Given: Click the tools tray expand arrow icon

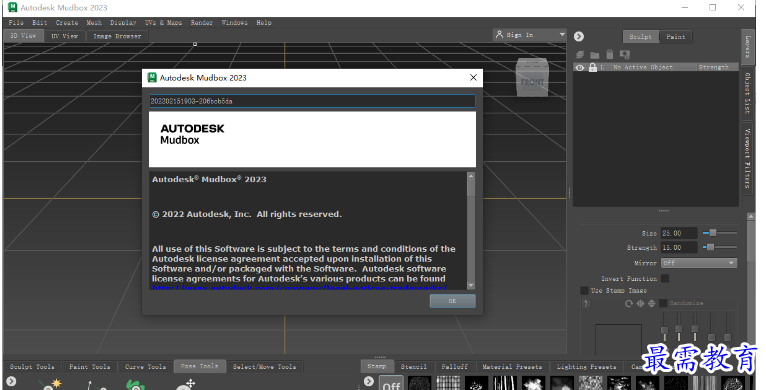Looking at the screenshot, I should (x=11, y=381).
